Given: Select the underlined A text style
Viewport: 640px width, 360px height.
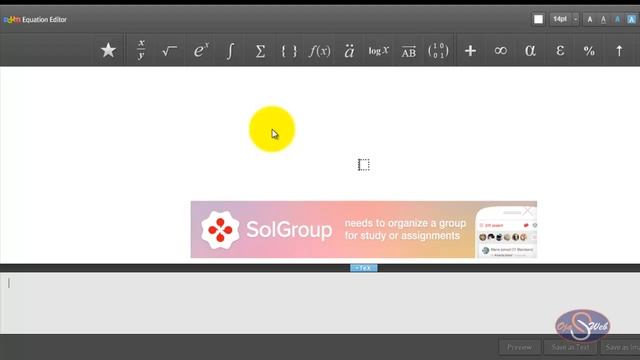Looking at the screenshot, I should (x=603, y=19).
